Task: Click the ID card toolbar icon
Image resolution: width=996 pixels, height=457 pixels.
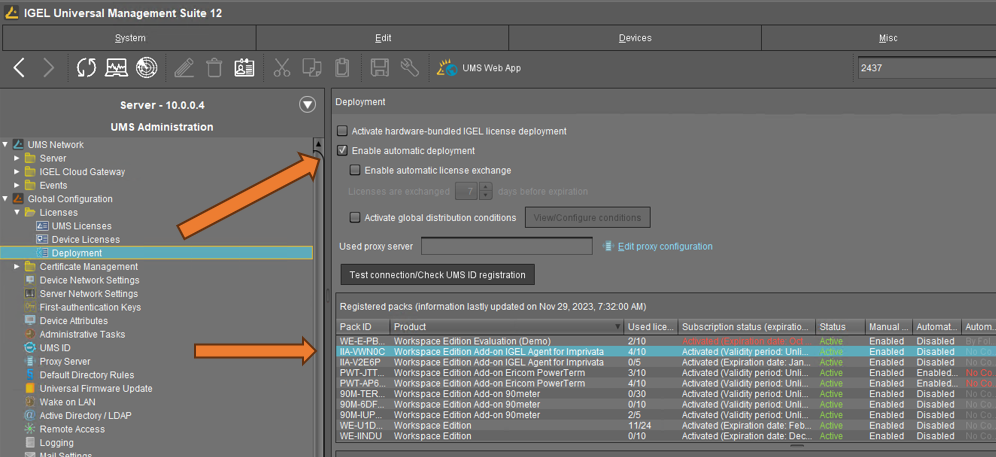Action: click(244, 68)
